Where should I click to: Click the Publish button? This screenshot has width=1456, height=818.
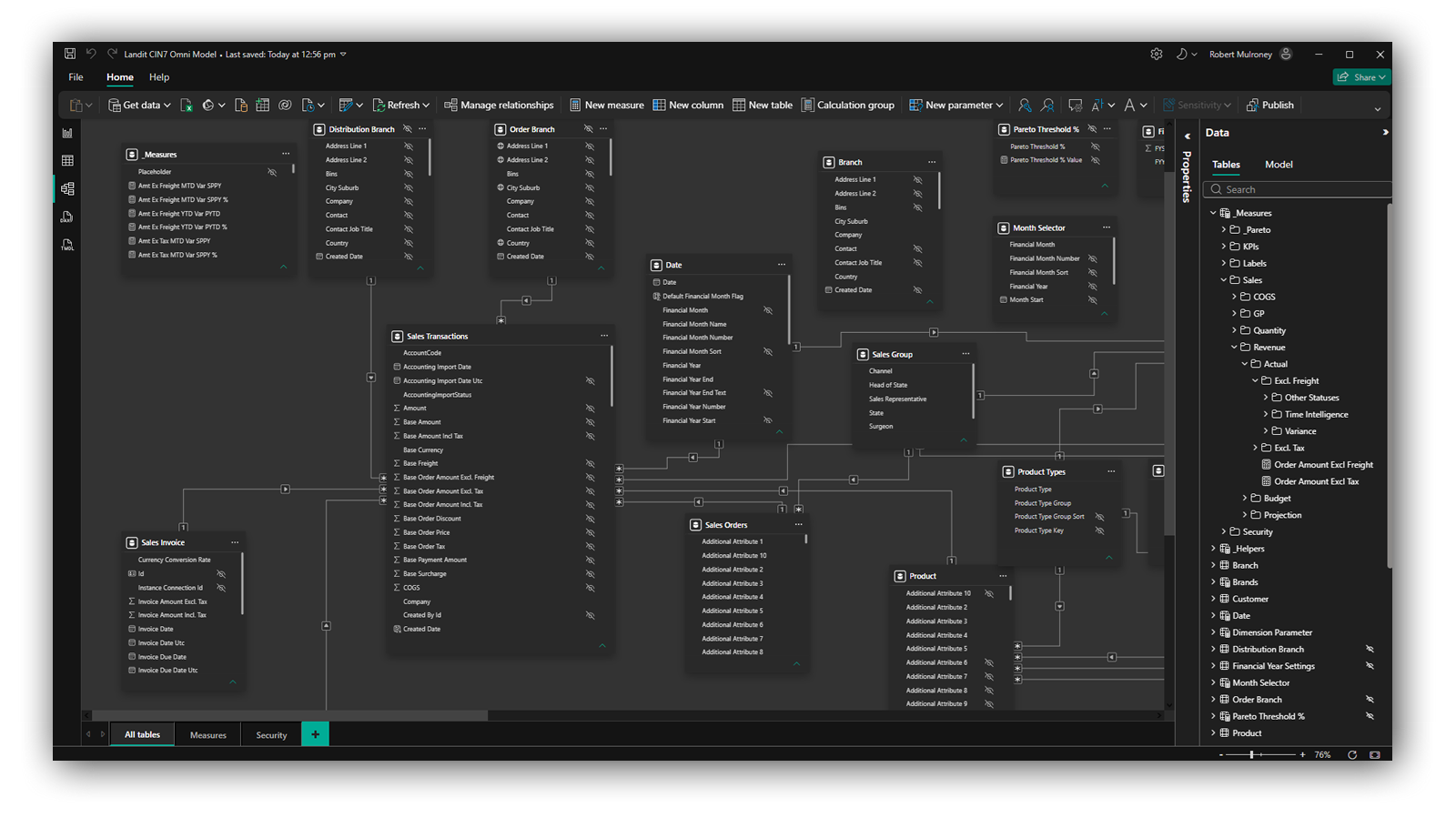point(1269,106)
